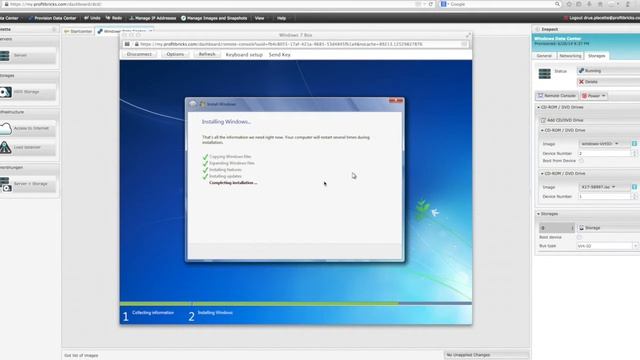640x360 pixels.
Task: Click Keyboard setup in remote console
Action: (x=244, y=55)
